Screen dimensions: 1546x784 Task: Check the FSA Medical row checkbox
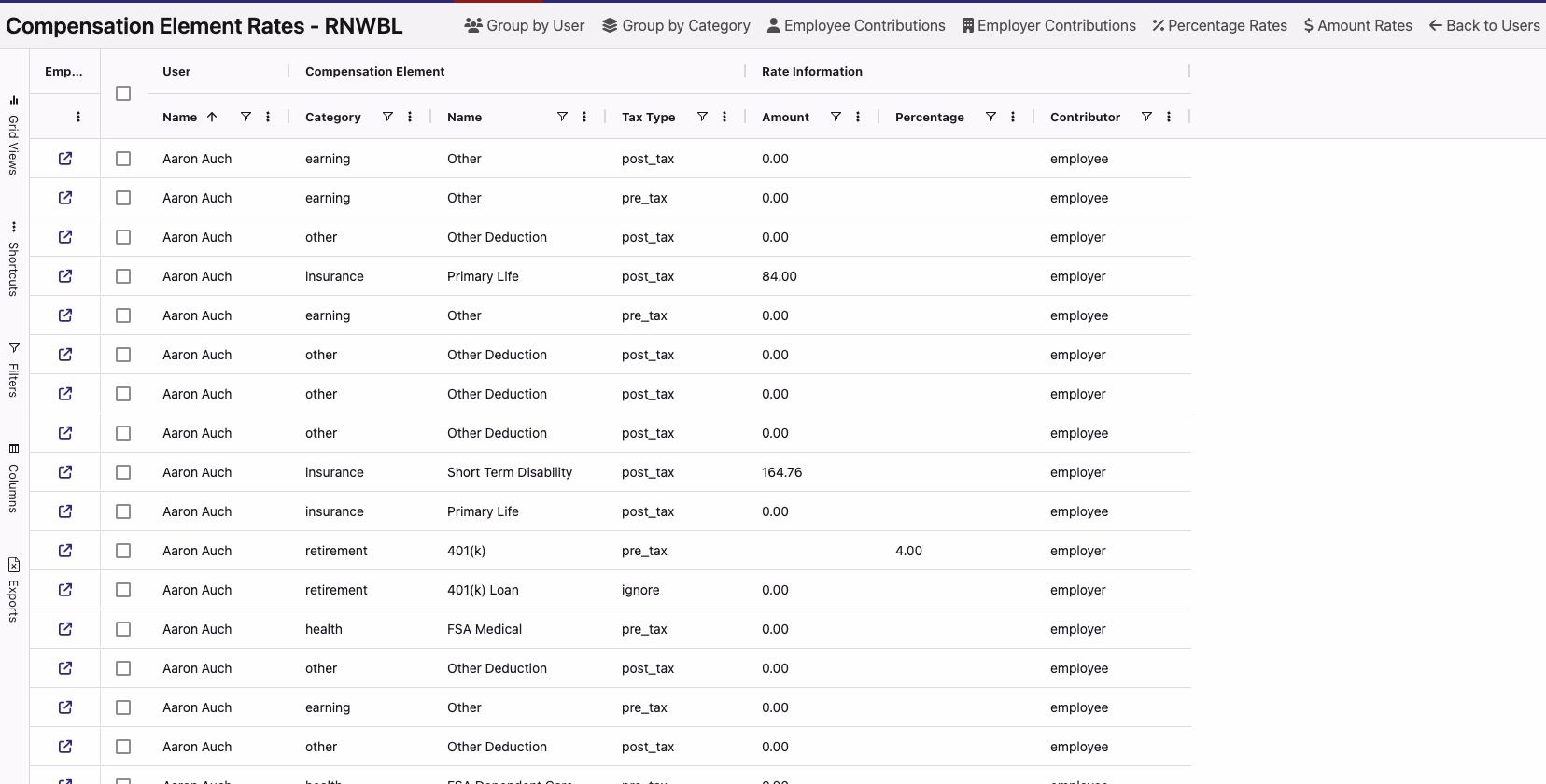click(123, 629)
